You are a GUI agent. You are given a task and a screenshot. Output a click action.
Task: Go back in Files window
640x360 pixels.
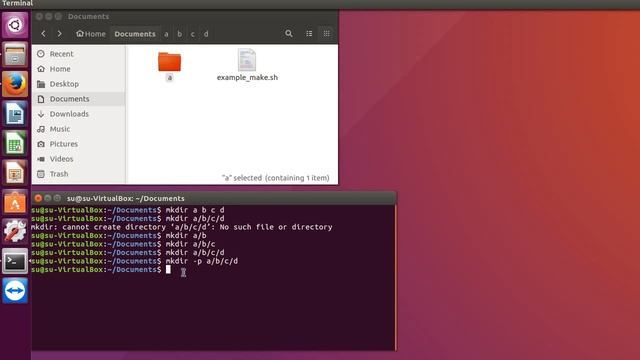[x=43, y=34]
